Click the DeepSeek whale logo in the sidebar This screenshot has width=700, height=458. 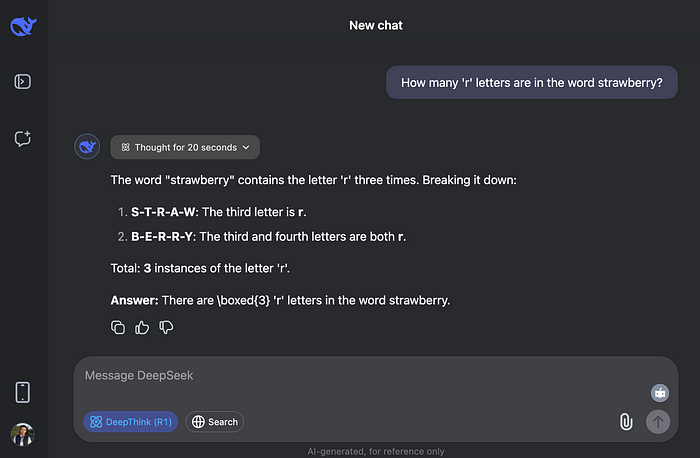click(23, 26)
